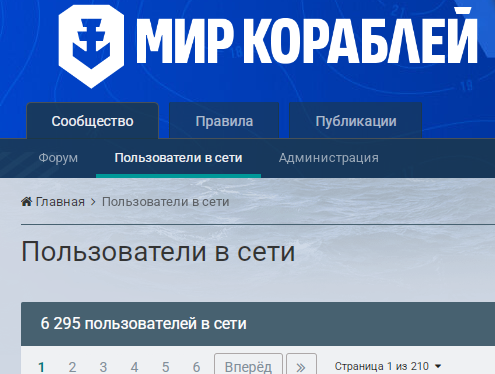This screenshot has width=495, height=374.
Task: Go to page 4
Action: (x=134, y=367)
